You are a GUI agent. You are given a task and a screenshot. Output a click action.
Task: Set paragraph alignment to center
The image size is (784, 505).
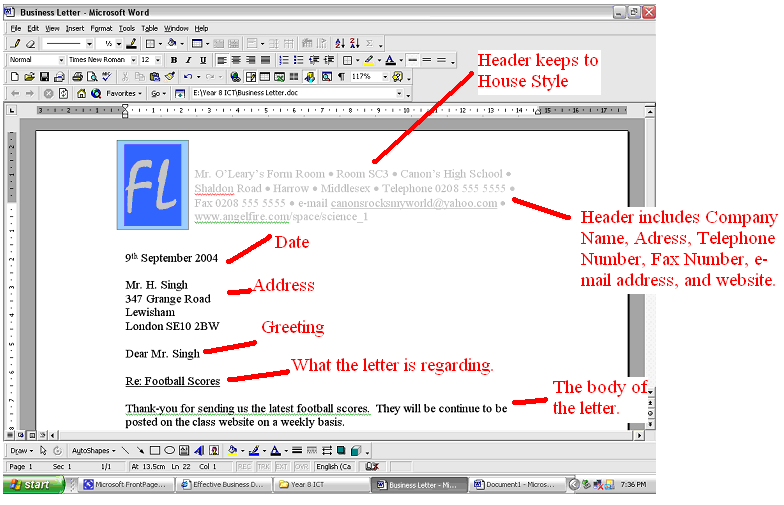point(236,60)
